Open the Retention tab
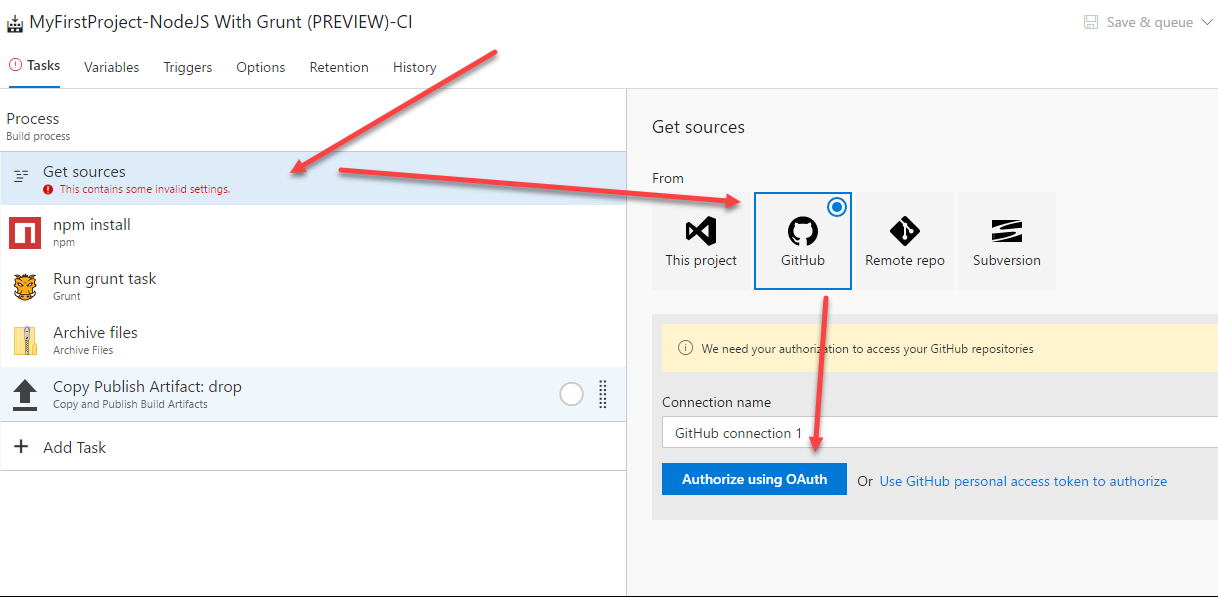The width and height of the screenshot is (1218, 597). click(x=339, y=67)
